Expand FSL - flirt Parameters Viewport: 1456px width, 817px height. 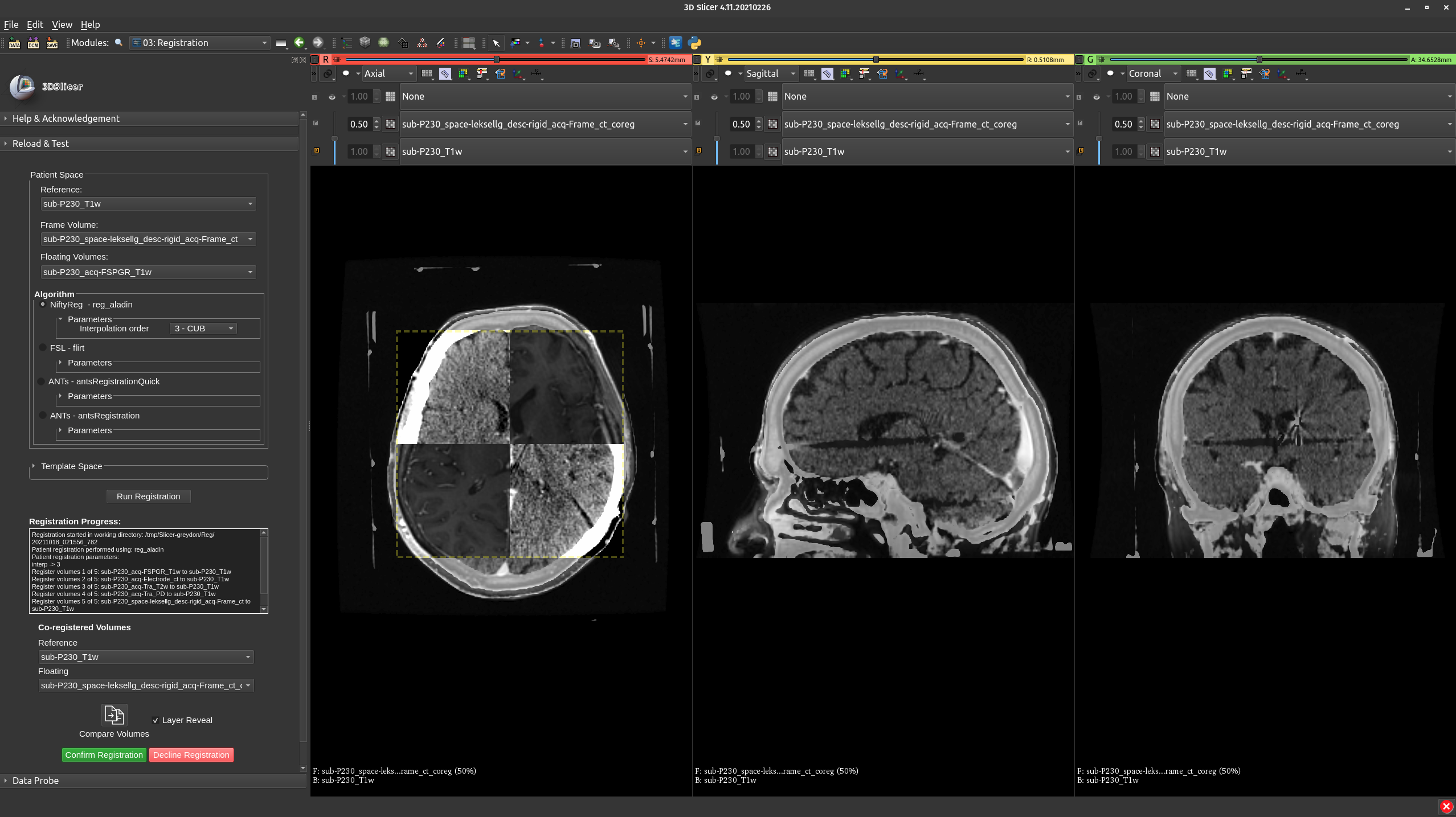85,363
